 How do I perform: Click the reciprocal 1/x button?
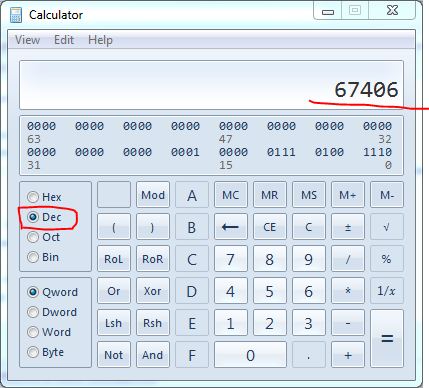pos(387,291)
